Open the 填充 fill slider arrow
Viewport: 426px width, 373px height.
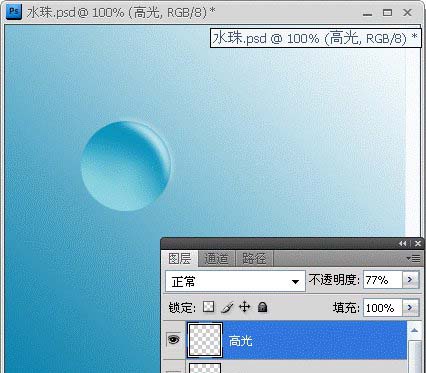[x=410, y=307]
